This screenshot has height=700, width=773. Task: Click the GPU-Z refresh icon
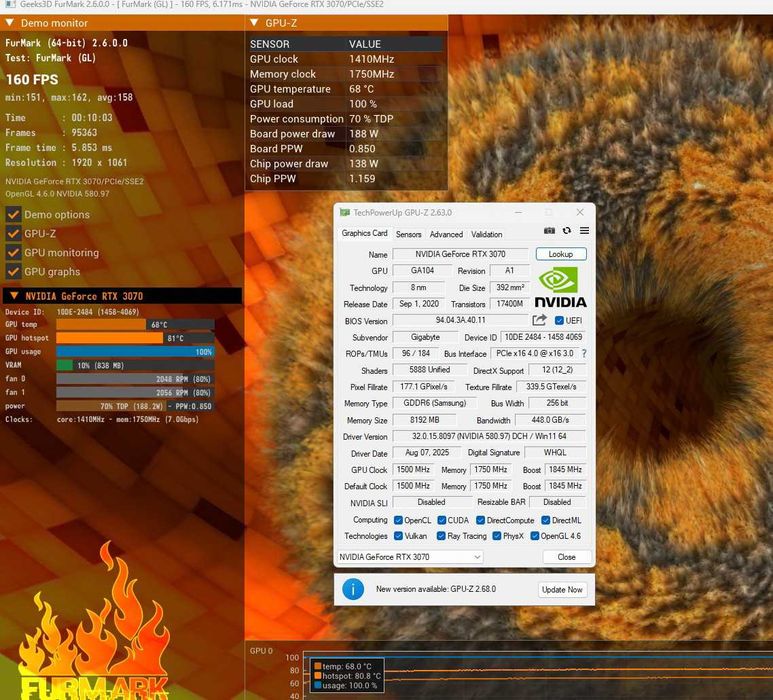coord(567,230)
